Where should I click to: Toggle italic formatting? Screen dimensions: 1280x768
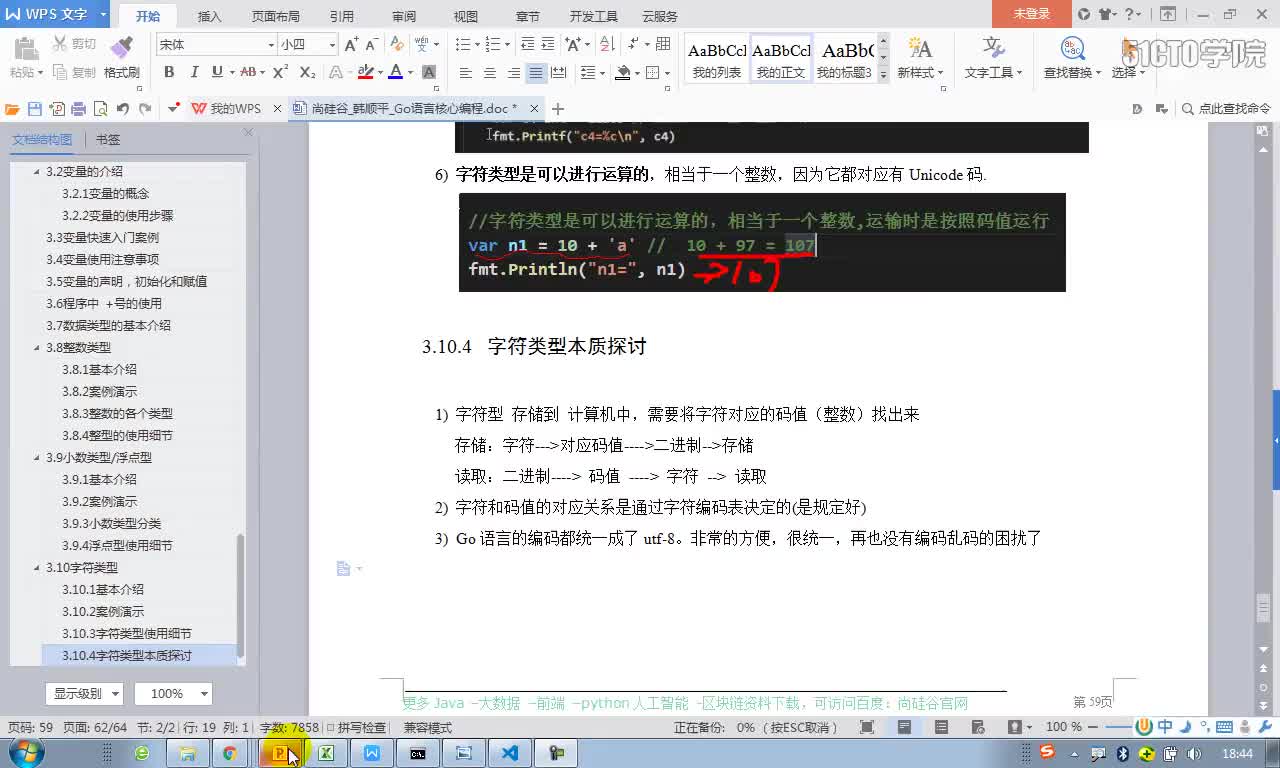pyautogui.click(x=193, y=72)
